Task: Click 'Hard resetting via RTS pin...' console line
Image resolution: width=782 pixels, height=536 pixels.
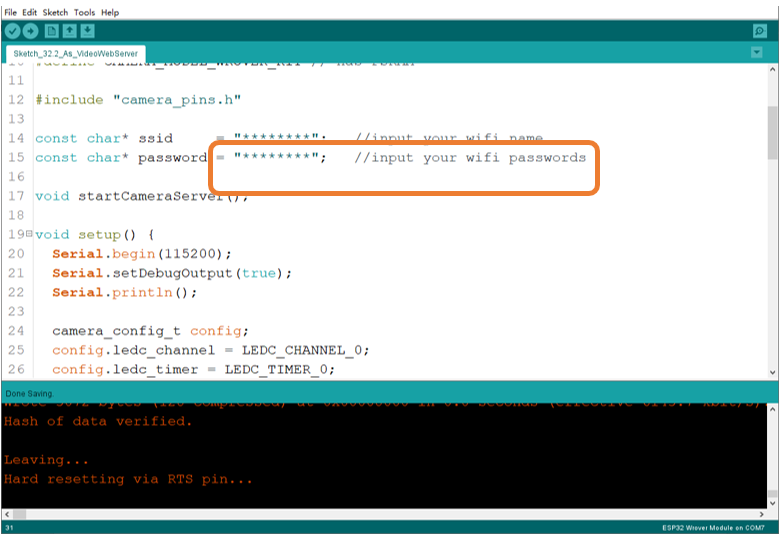Action: pos(128,479)
